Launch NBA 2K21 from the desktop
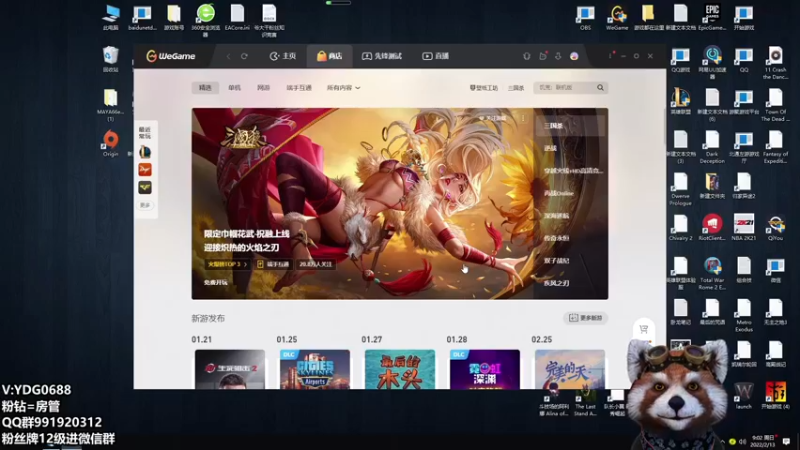 pyautogui.click(x=744, y=227)
